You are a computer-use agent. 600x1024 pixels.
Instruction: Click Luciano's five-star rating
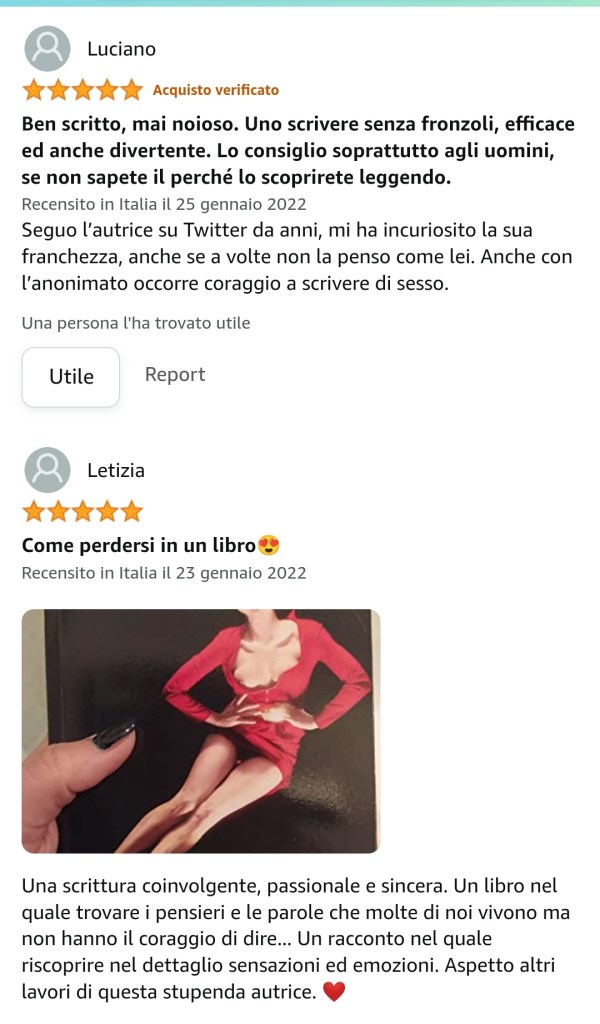coord(82,90)
